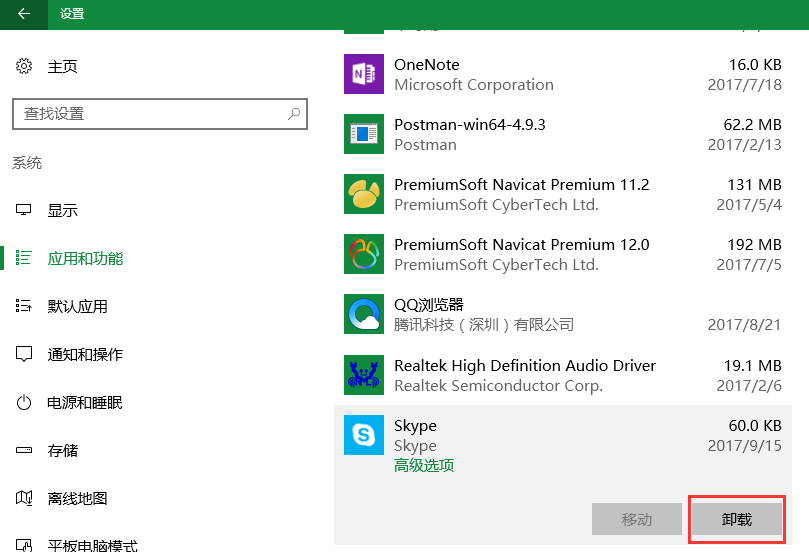The width and height of the screenshot is (809, 552).
Task: Go back with the arrow button
Action: (x=24, y=14)
